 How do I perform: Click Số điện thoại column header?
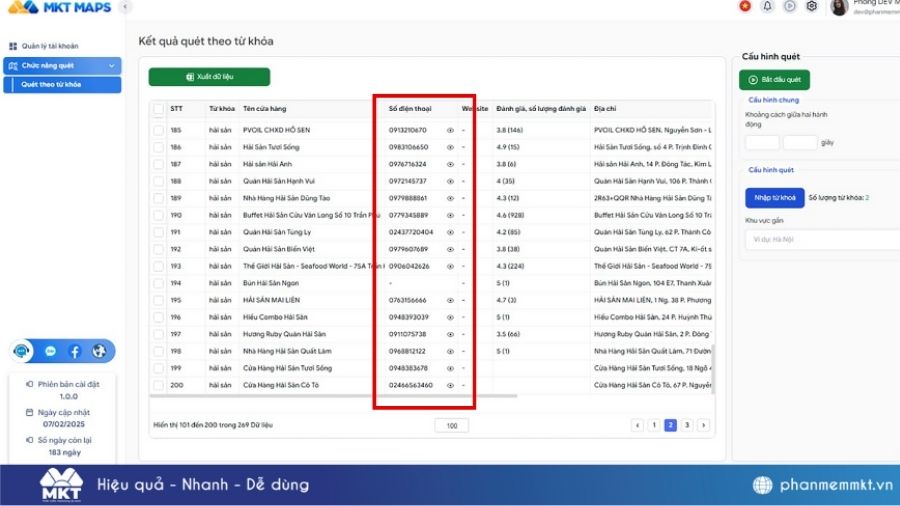pyautogui.click(x=410, y=109)
